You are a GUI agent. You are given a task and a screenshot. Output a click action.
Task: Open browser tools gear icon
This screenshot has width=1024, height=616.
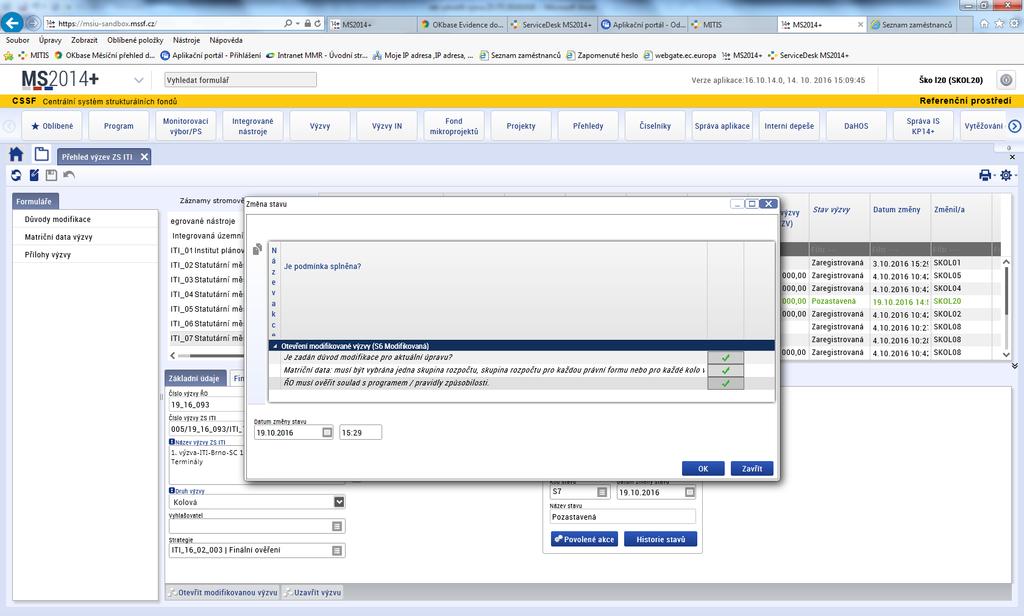click(1014, 24)
